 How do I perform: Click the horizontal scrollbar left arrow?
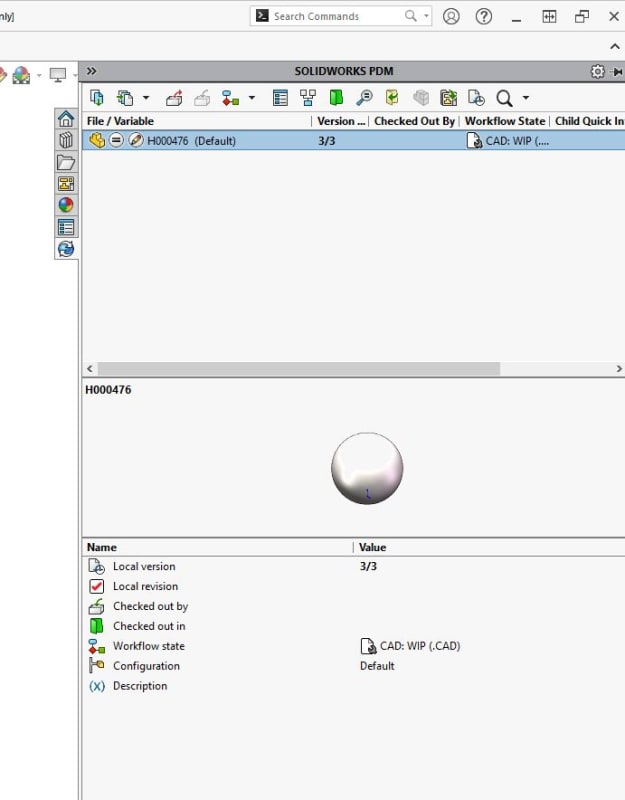click(x=90, y=368)
